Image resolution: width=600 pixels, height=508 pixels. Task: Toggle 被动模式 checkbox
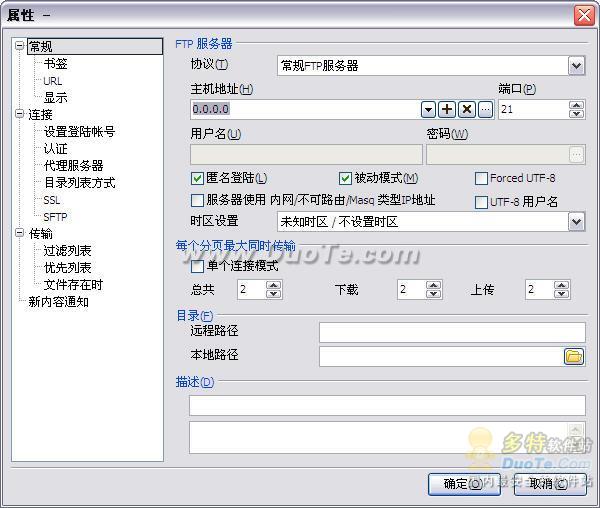click(x=345, y=178)
